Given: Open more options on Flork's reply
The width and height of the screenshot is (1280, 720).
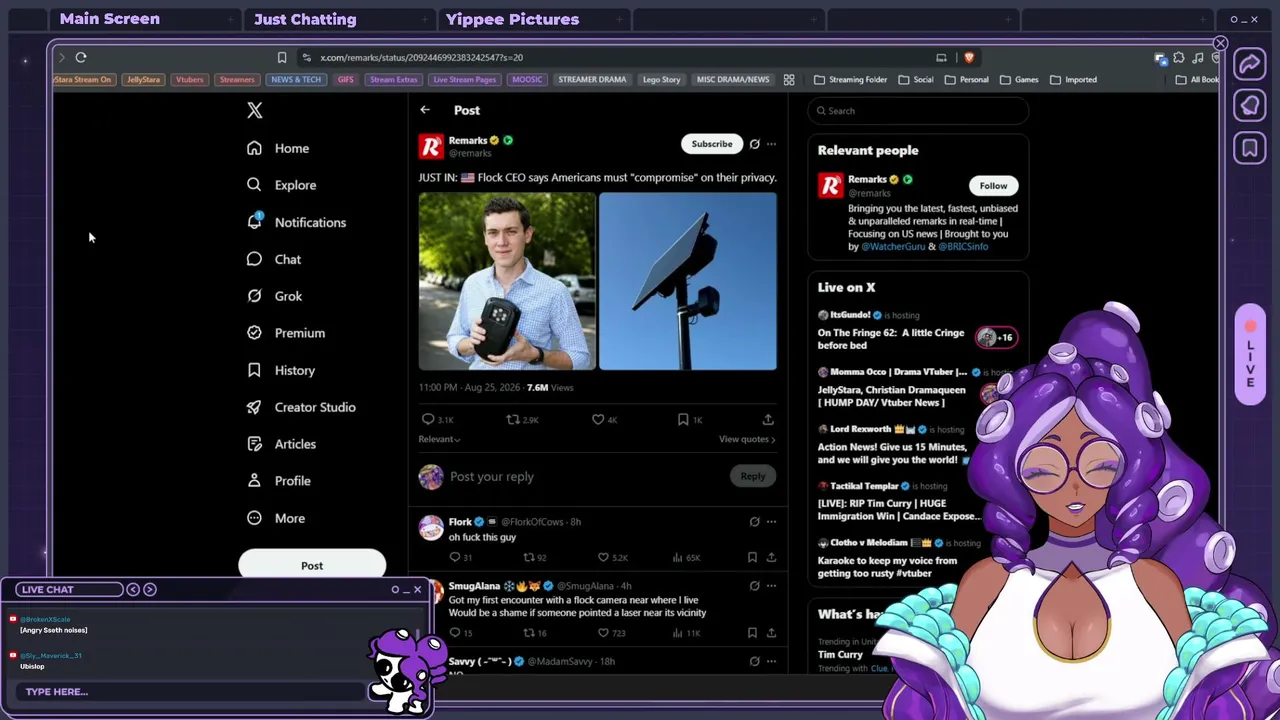Looking at the screenshot, I should [x=771, y=522].
